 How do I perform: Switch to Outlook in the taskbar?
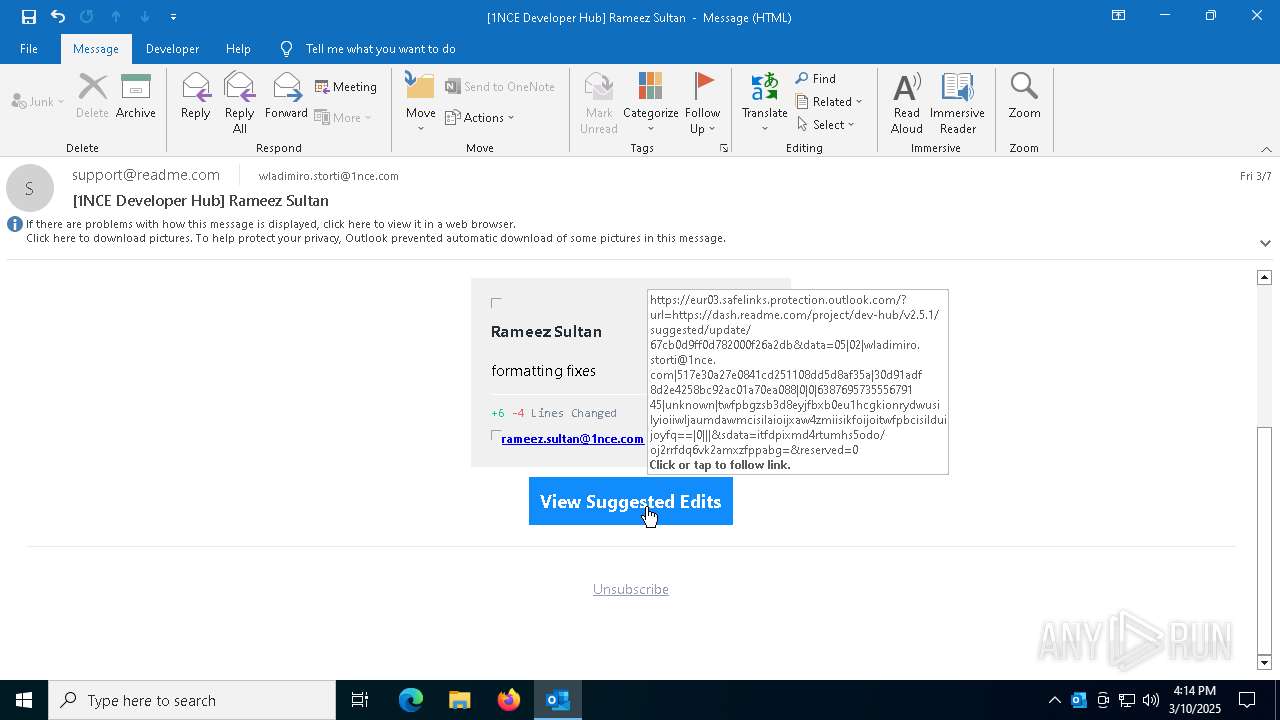[x=557, y=700]
